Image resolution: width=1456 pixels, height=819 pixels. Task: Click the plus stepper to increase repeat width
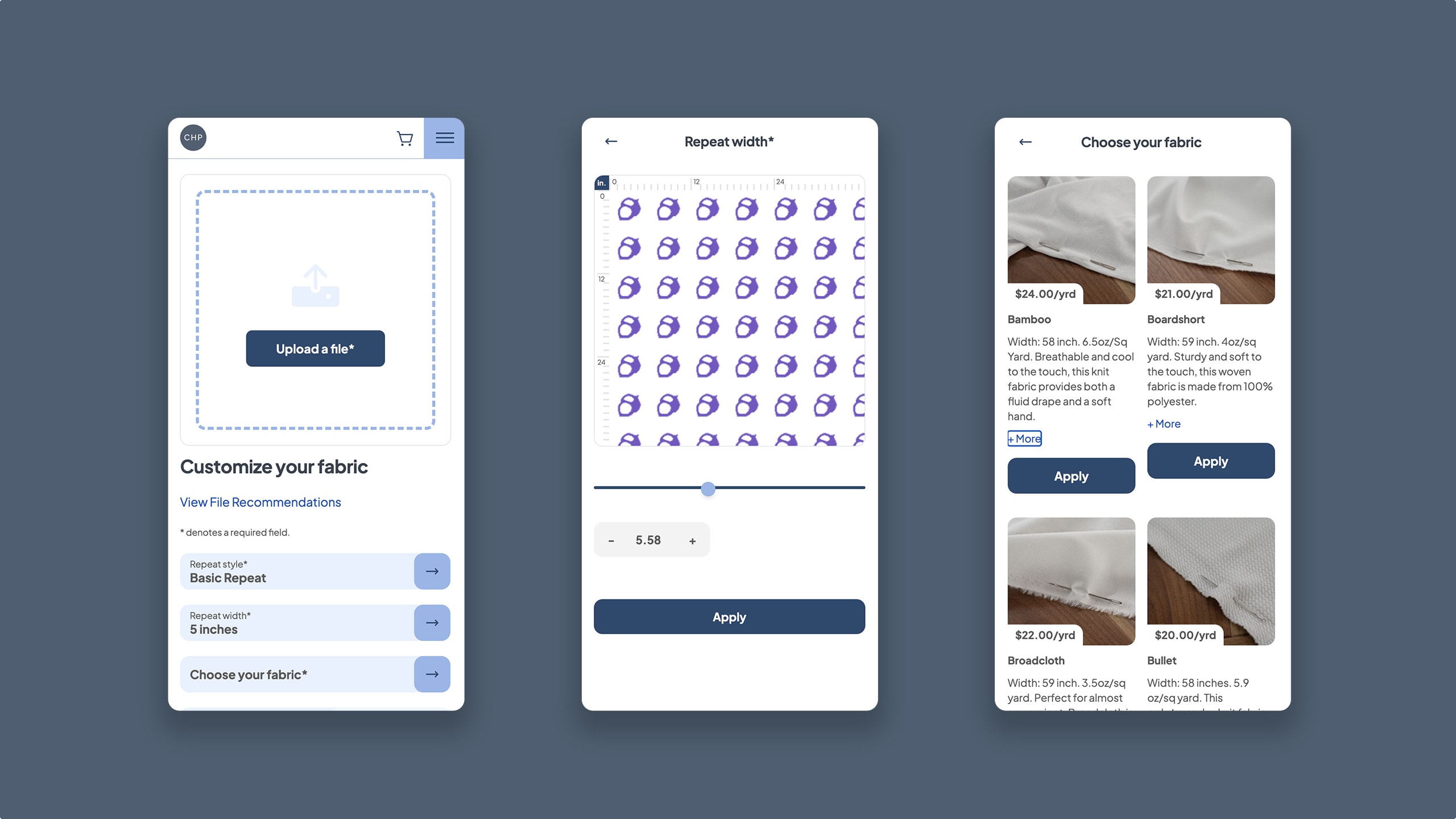pos(692,541)
